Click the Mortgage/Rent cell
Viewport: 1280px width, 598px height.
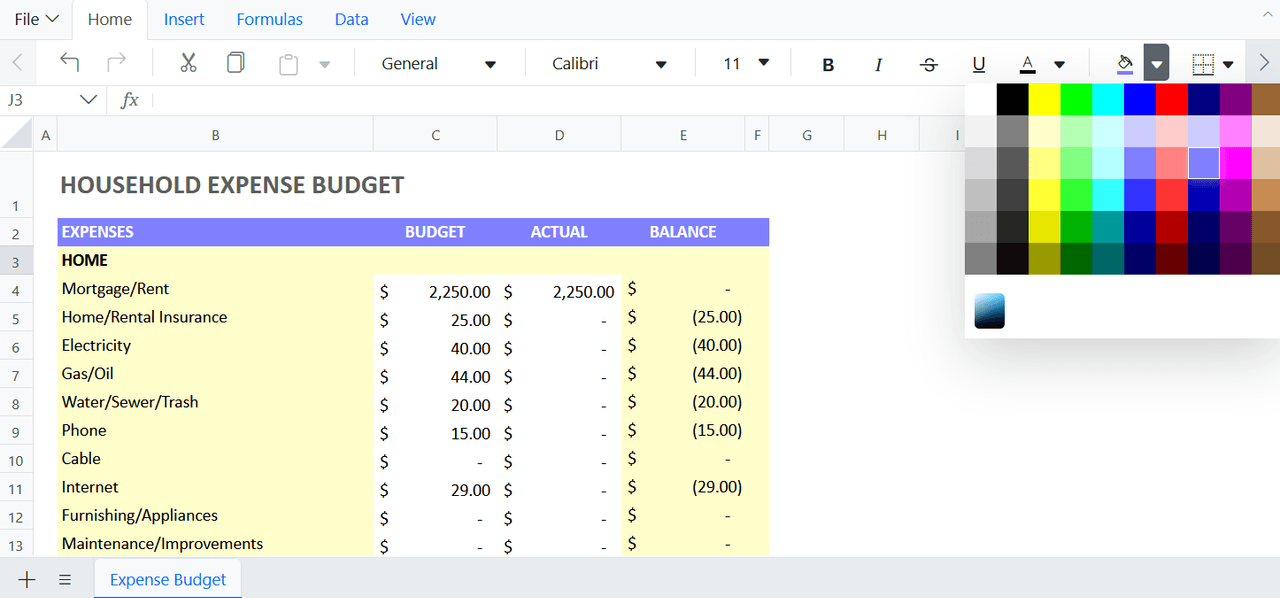(215, 289)
